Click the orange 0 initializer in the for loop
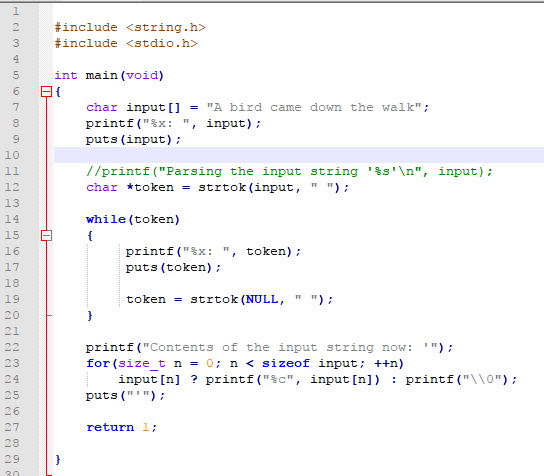Image resolution: width=544 pixels, height=476 pixels. pos(210,363)
